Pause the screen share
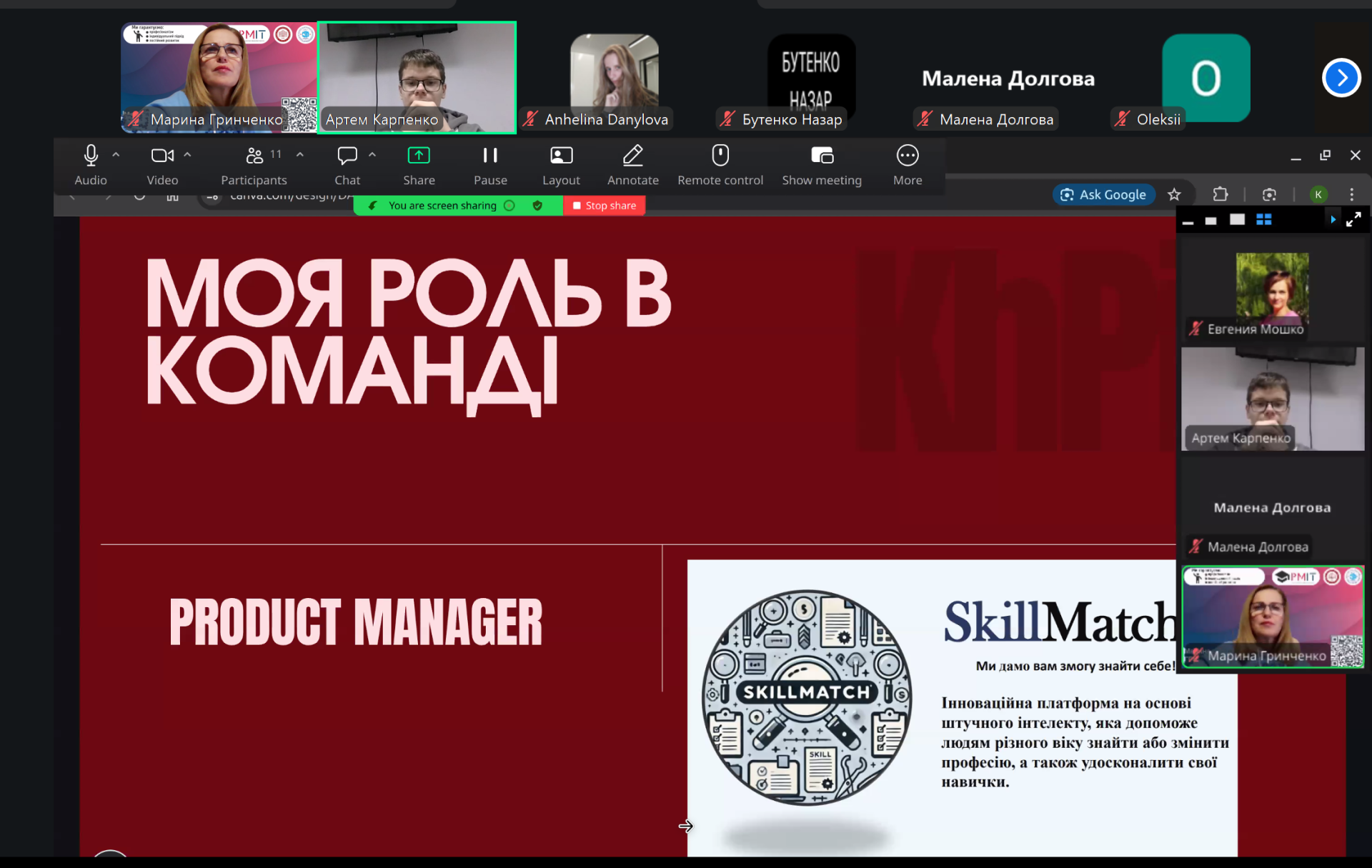 (490, 156)
